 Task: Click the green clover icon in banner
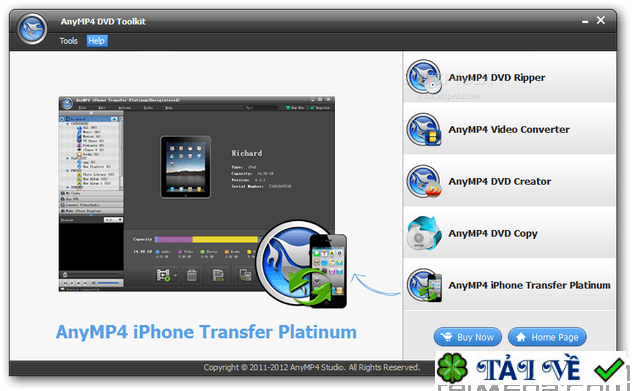pos(452,368)
